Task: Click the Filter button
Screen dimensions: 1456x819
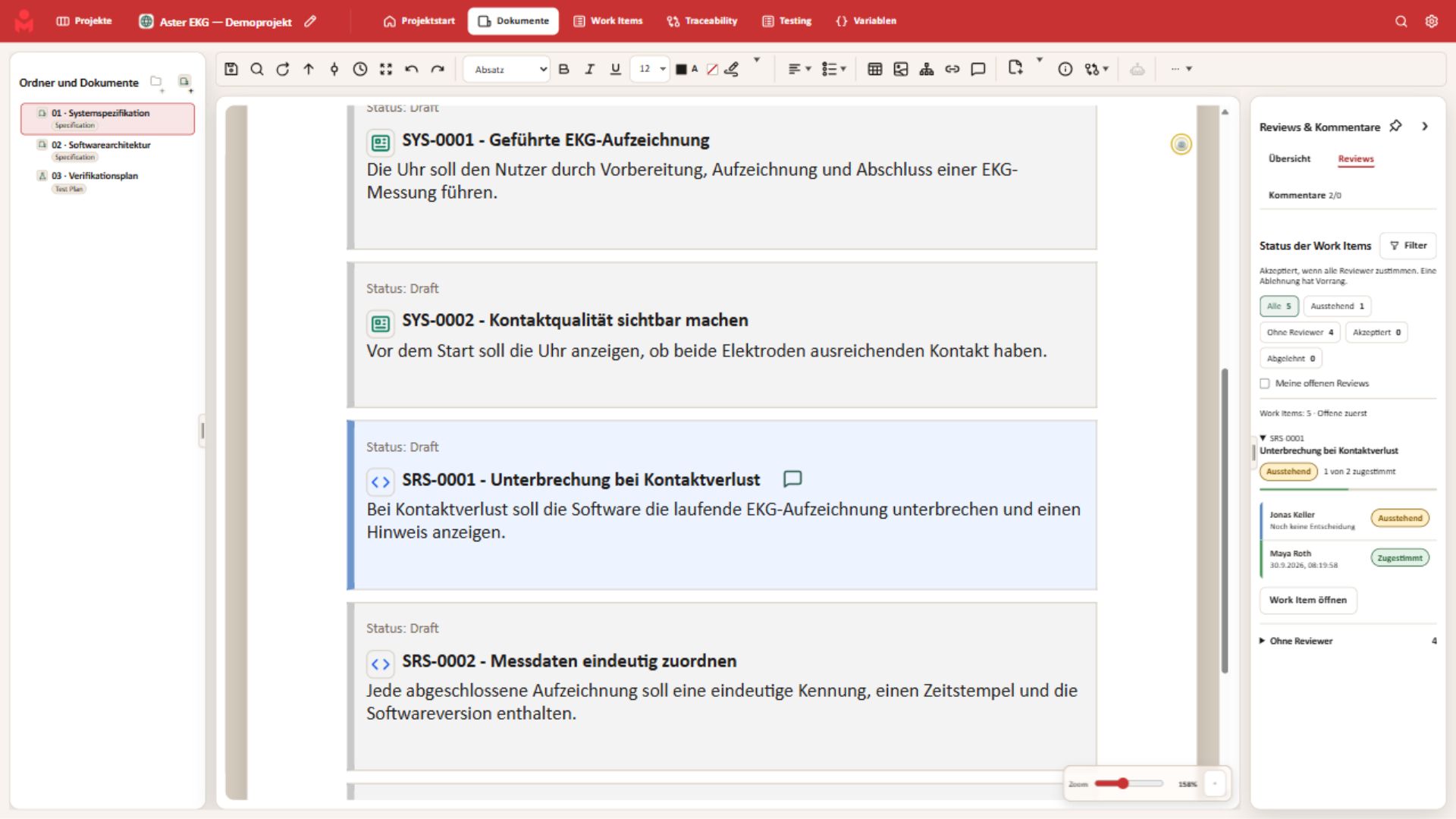Action: click(1408, 246)
